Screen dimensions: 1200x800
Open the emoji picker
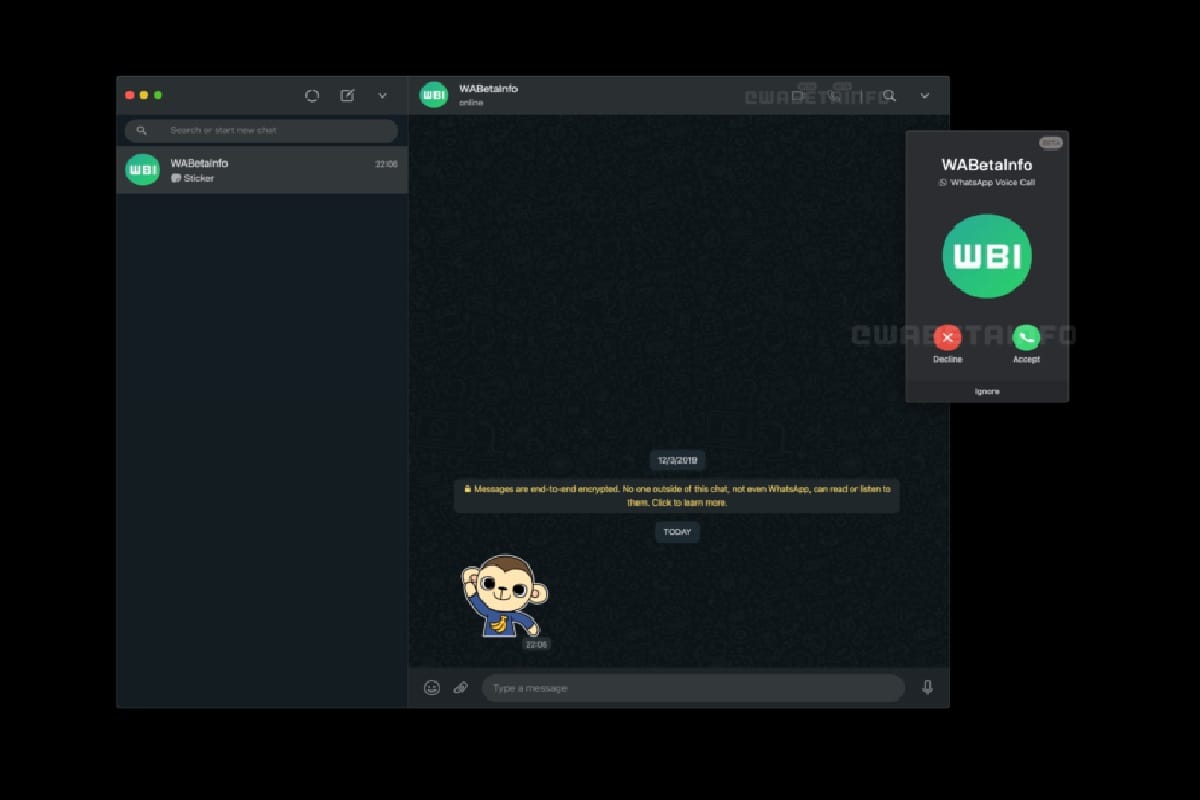pos(432,688)
